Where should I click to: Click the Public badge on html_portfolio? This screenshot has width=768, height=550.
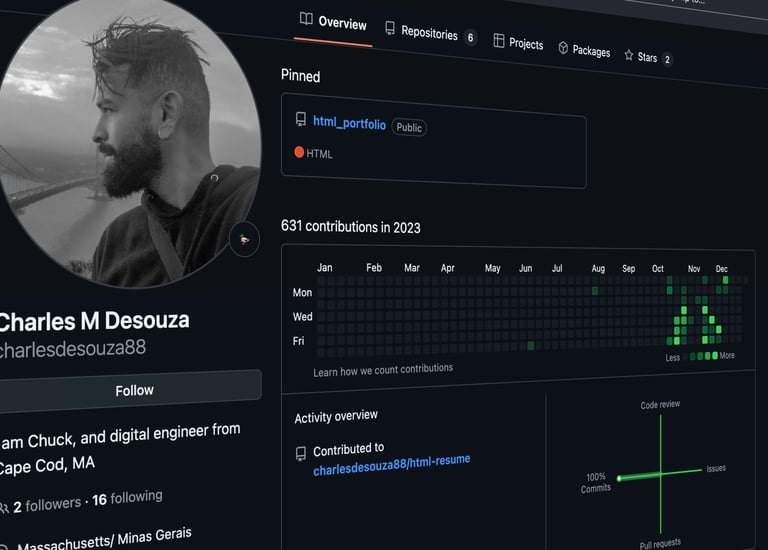(409, 128)
